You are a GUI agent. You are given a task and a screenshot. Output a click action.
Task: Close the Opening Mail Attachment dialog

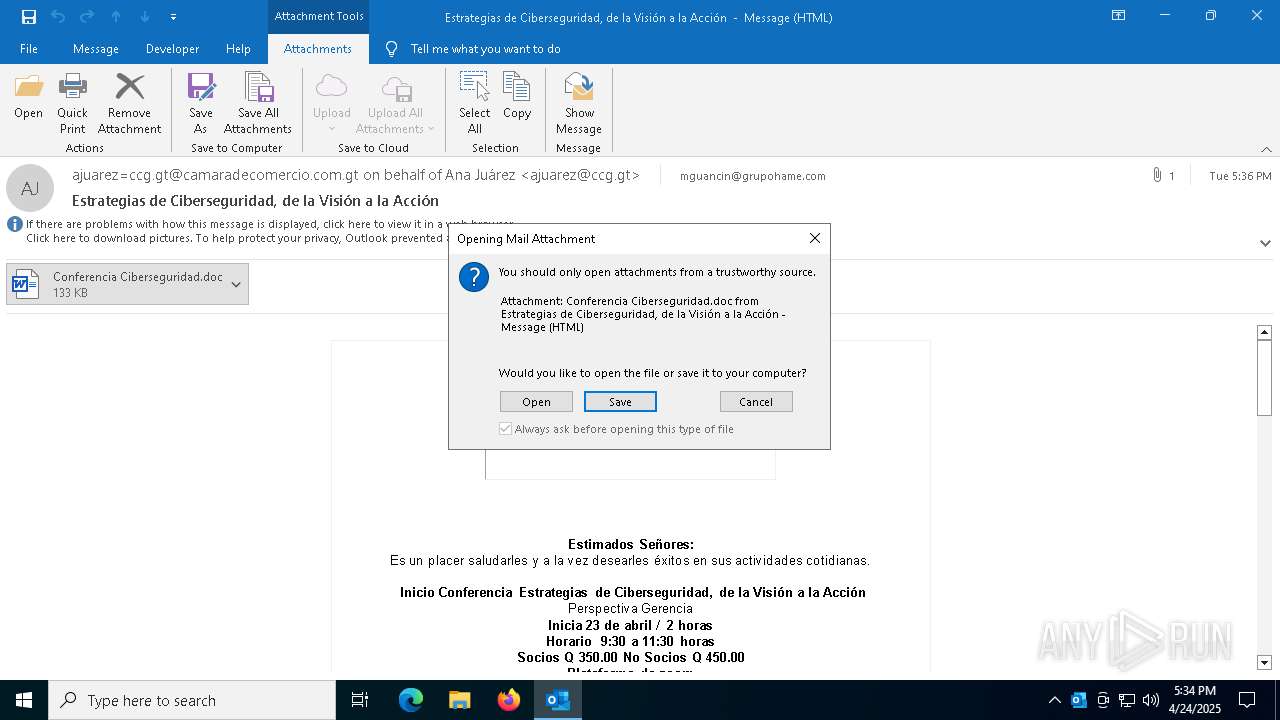click(x=815, y=238)
